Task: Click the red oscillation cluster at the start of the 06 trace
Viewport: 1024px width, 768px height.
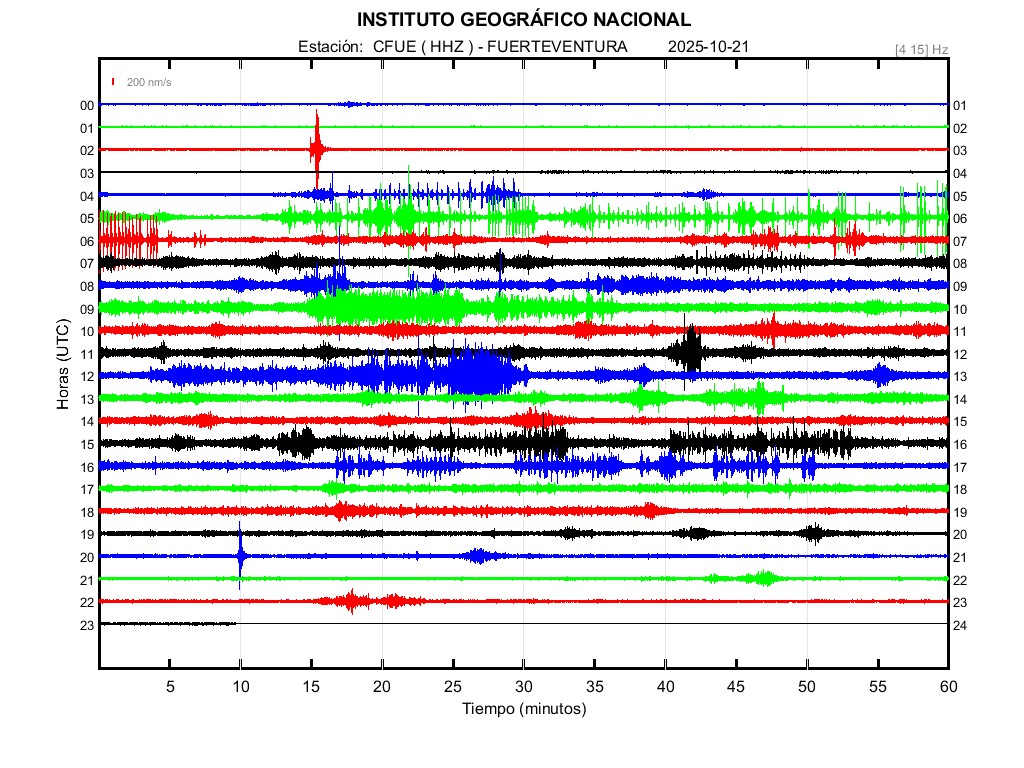Action: (x=128, y=239)
